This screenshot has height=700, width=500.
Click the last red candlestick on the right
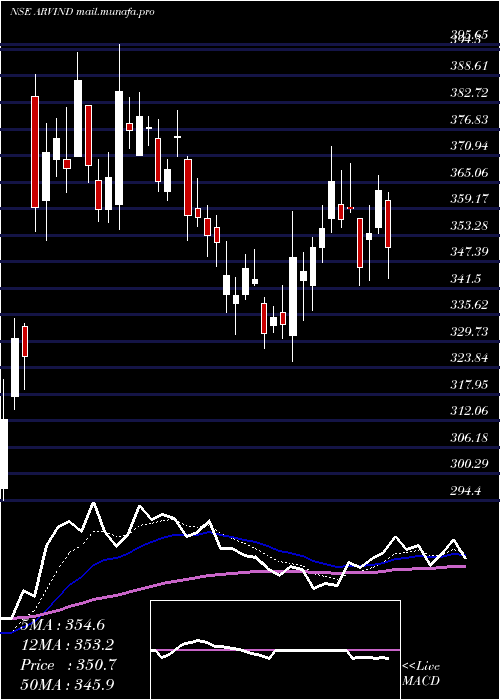[x=388, y=224]
